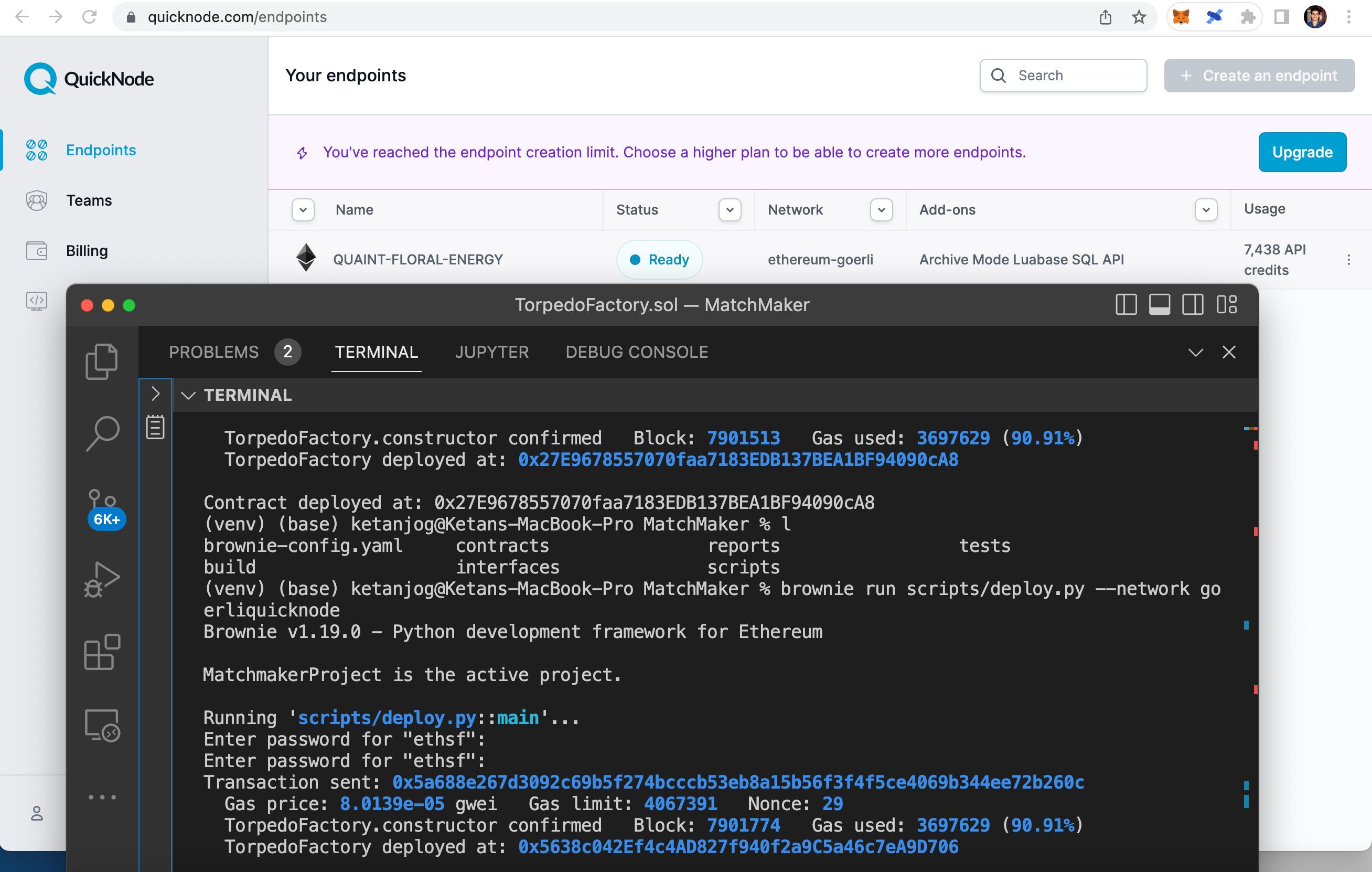Click the search icon in endpoints header
Screen dimensions: 1372x872
point(999,75)
